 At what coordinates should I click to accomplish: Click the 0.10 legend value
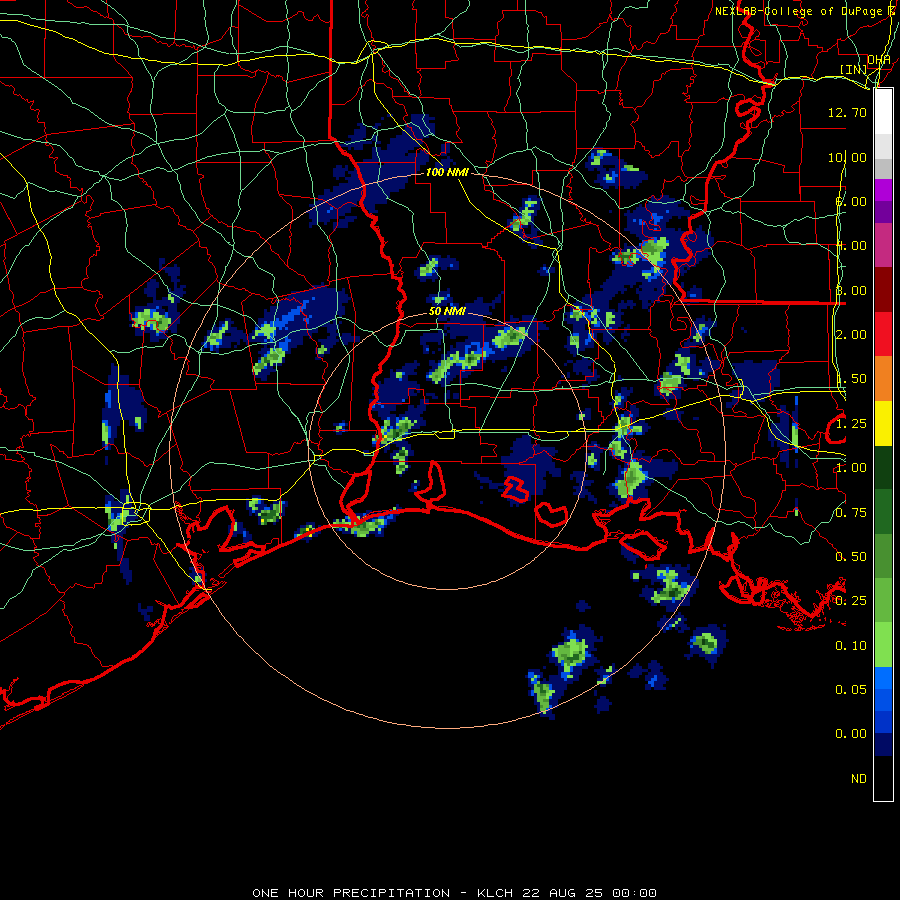(x=851, y=646)
